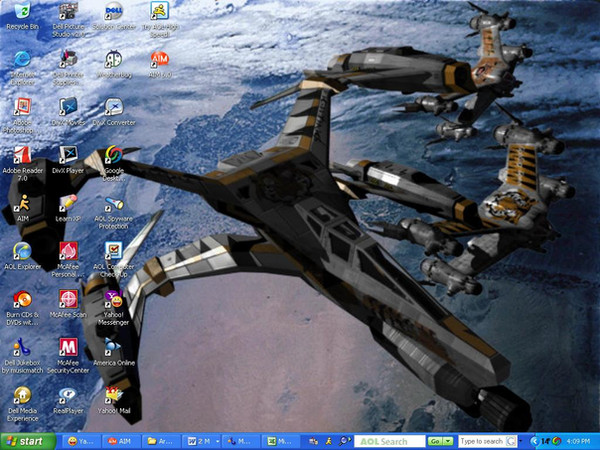Select the WeatherBug desktop icon

(x=114, y=60)
